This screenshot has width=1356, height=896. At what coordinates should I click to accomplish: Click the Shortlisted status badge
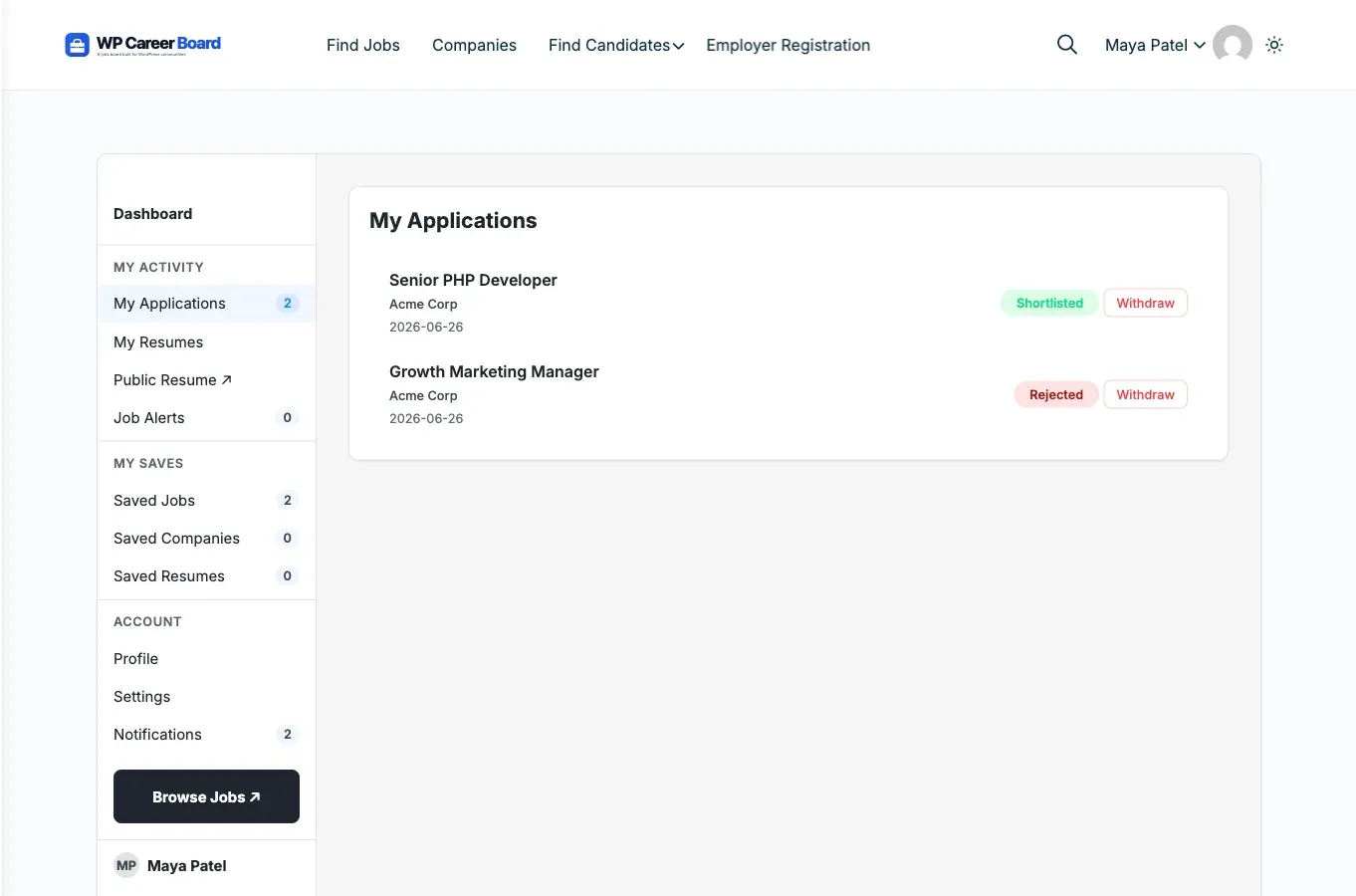click(1049, 303)
